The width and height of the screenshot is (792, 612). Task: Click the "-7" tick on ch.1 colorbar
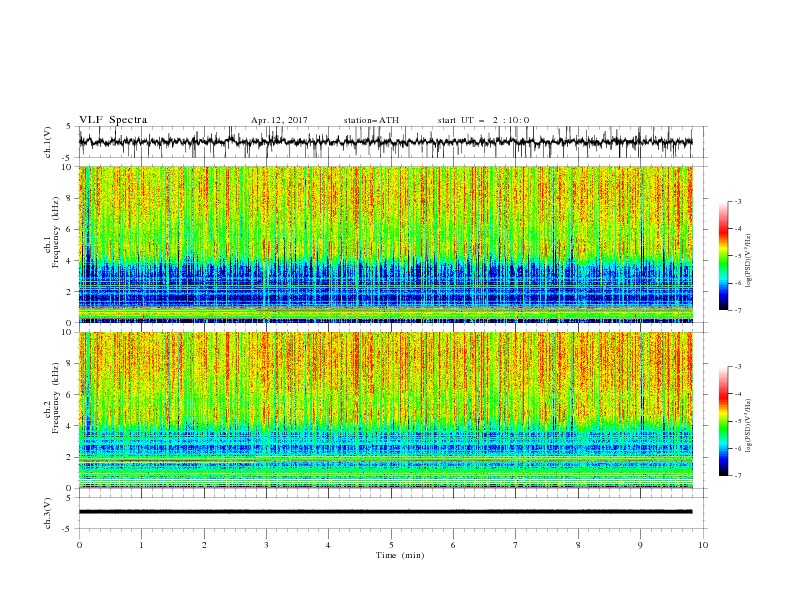coord(737,310)
